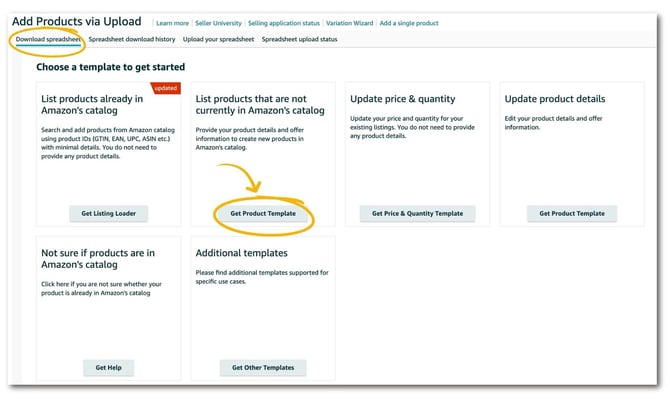Viewport: 670px width, 400px height.
Task: Open the Seller University link
Action: click(218, 23)
